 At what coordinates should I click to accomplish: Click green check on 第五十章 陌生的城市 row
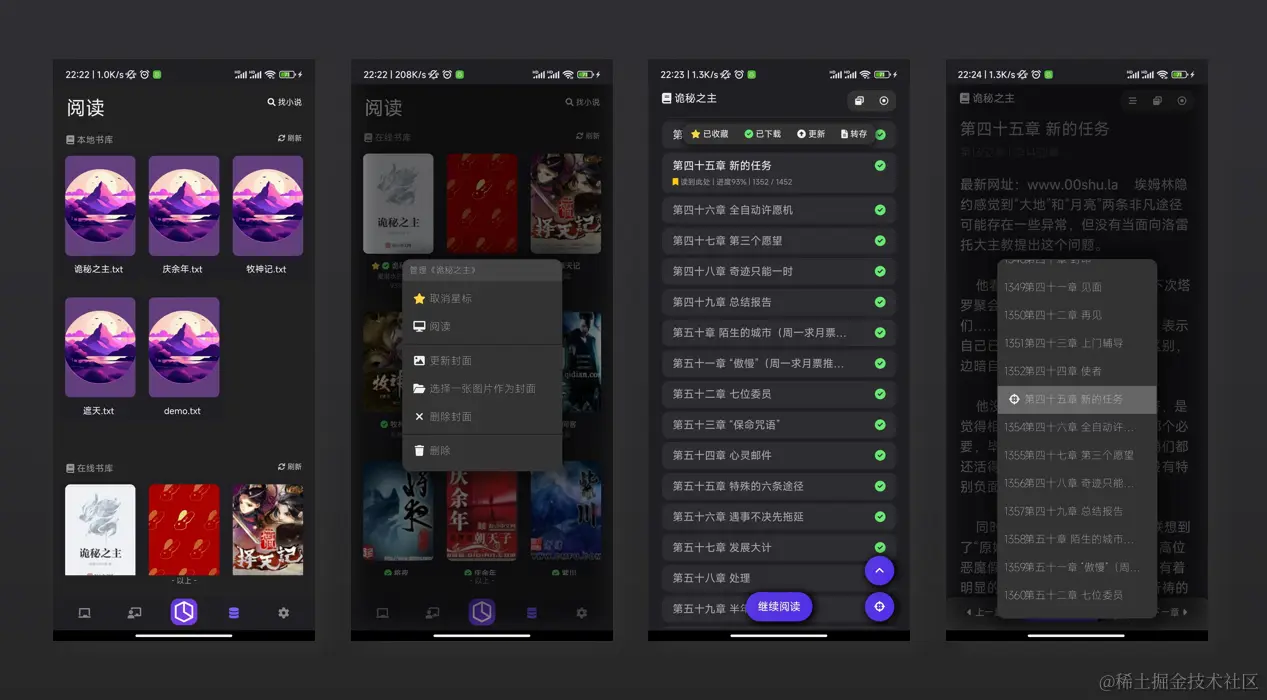click(x=880, y=332)
